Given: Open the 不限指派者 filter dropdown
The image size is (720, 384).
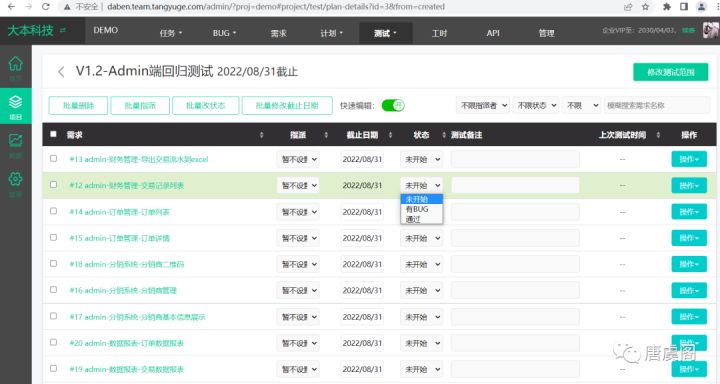Looking at the screenshot, I should [x=483, y=106].
